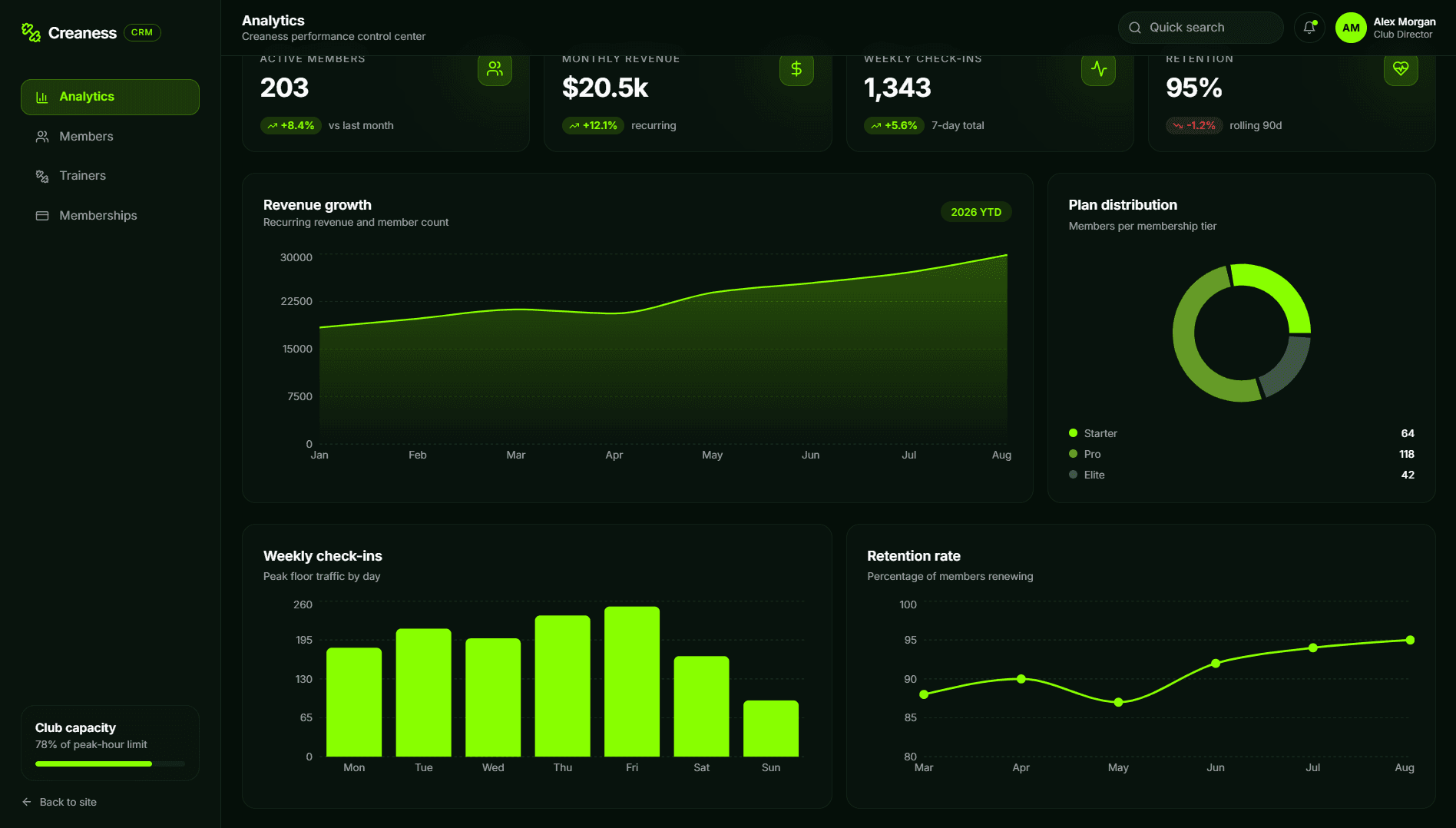Click the Club capacity progress bar
The width and height of the screenshot is (1456, 828).
click(x=110, y=763)
